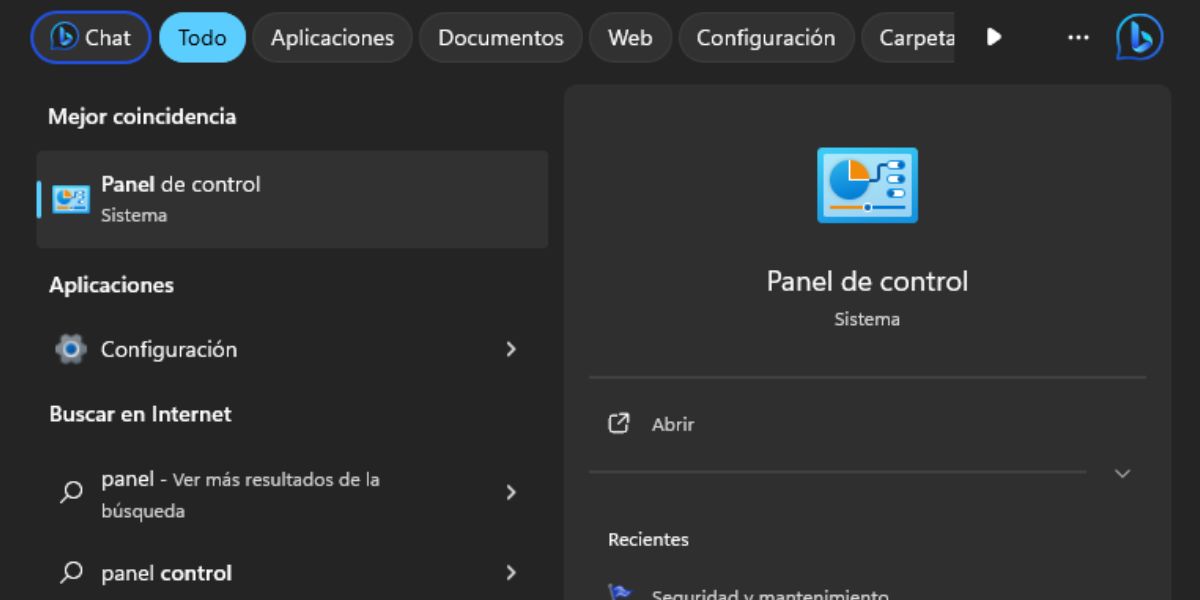Expand Configuración result chevron
Screen dimensions: 1200x600
(511, 349)
